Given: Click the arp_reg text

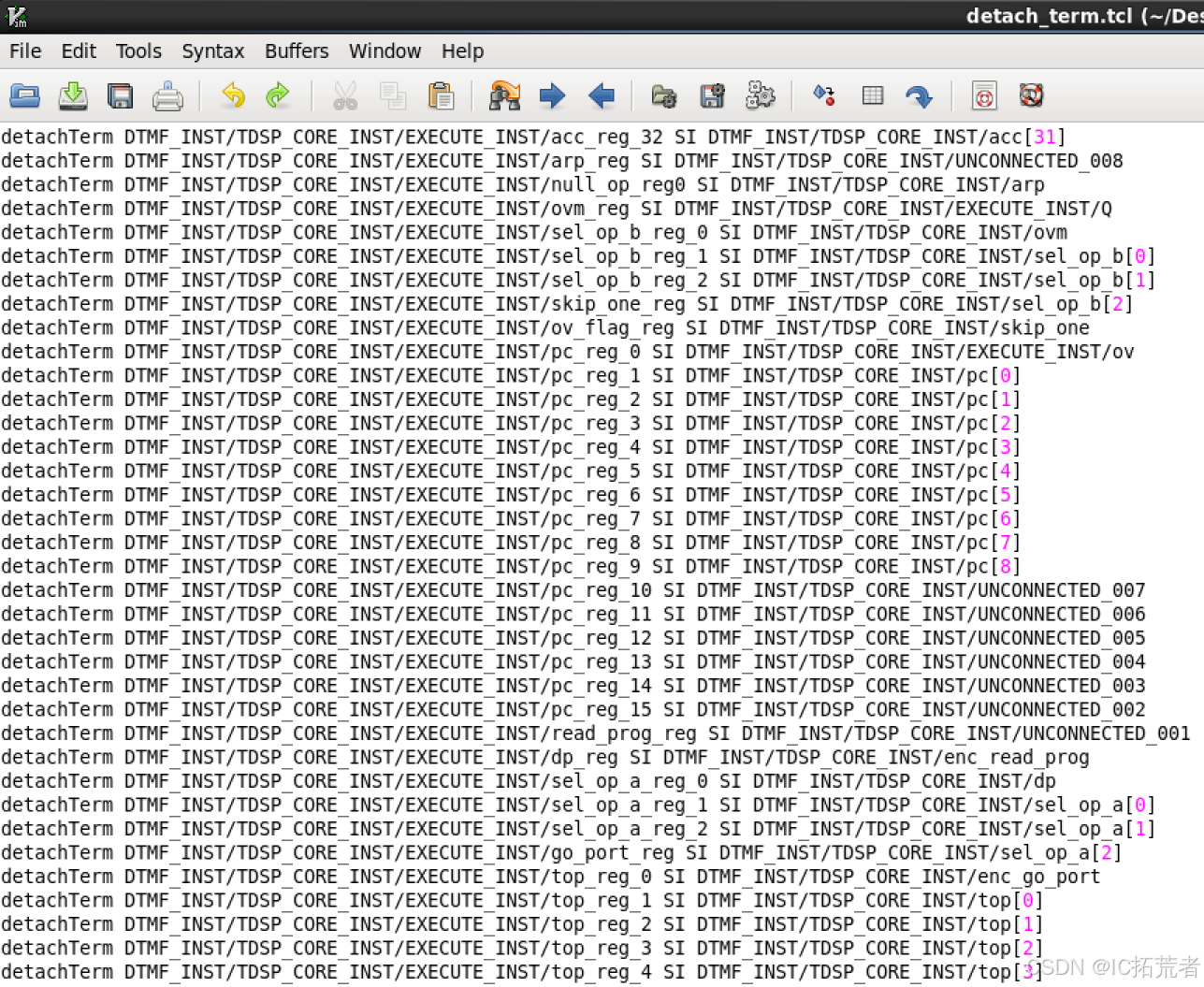Looking at the screenshot, I should pyautogui.click(x=590, y=161).
